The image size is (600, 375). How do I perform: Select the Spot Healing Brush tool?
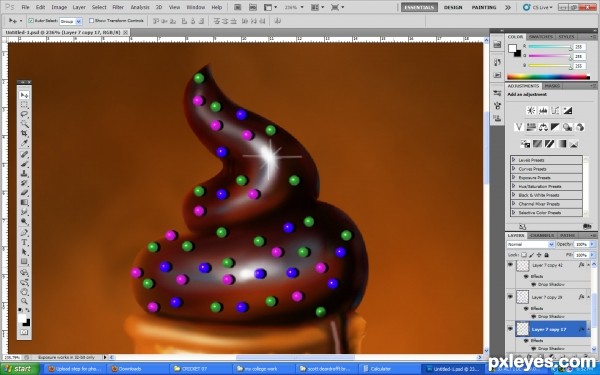click(24, 154)
